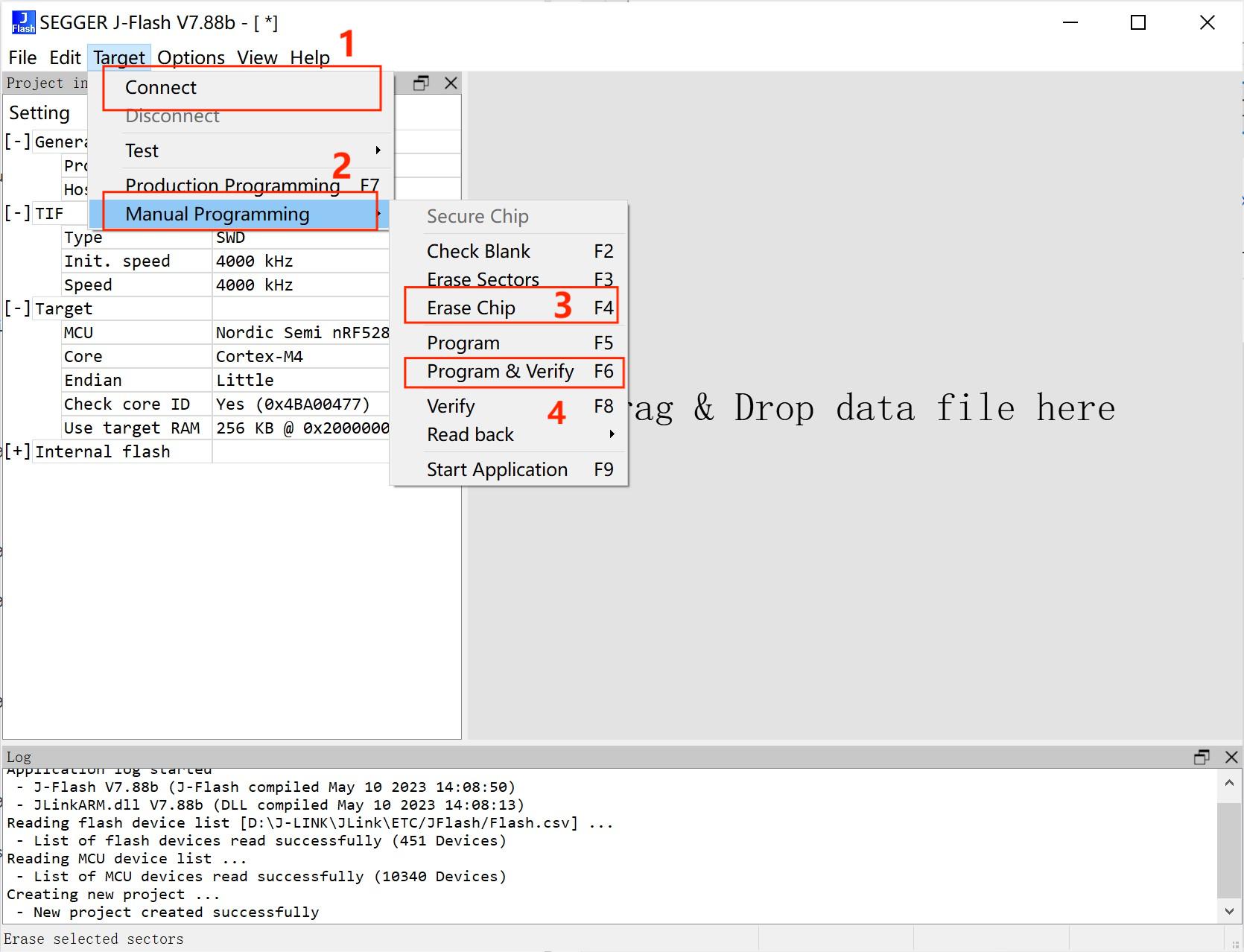Select the Use target RAM row
Screen dimensions: 1244x952
[226, 428]
